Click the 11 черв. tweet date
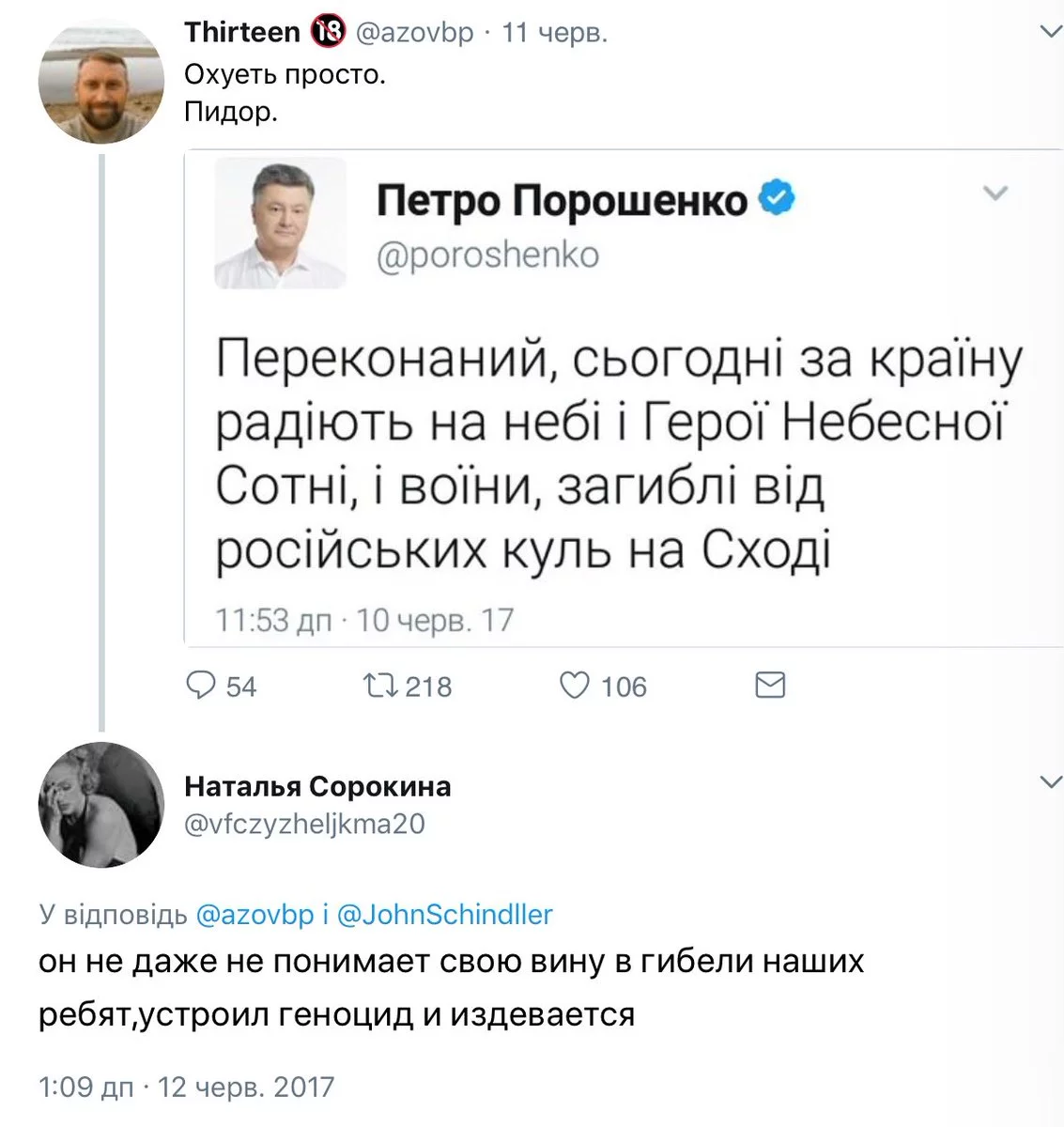The image size is (1064, 1127). (x=555, y=32)
